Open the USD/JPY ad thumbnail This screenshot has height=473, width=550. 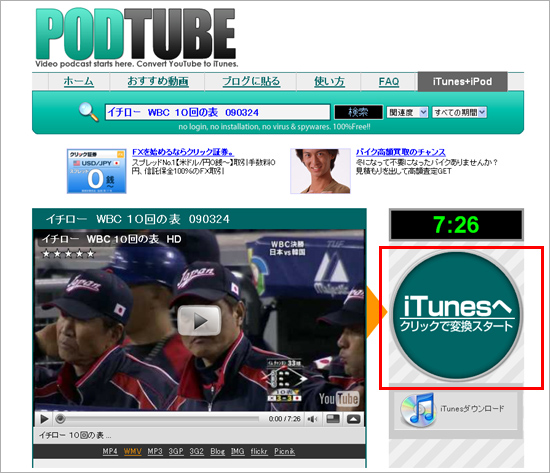pos(96,171)
